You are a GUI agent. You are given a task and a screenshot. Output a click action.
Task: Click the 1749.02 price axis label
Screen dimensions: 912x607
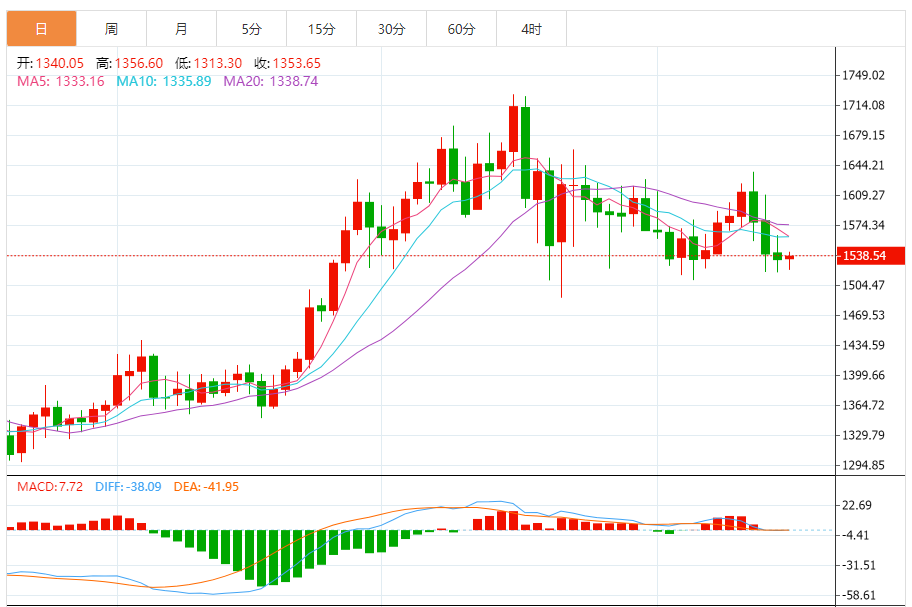coord(864,76)
